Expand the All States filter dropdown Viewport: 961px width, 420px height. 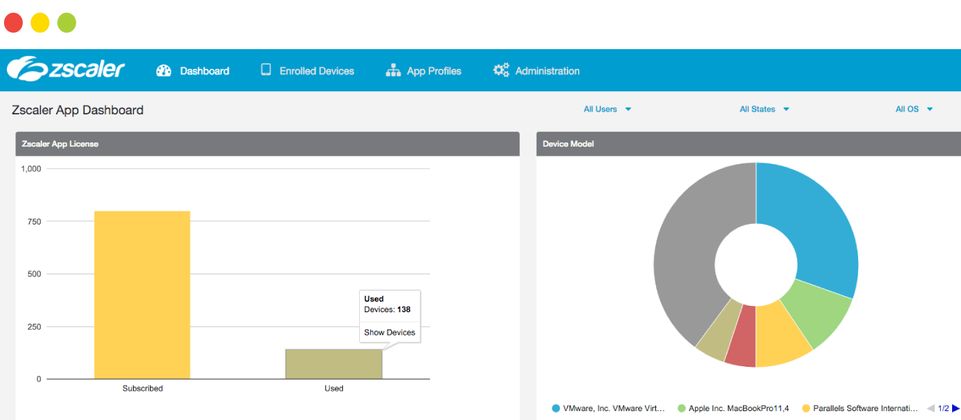(x=764, y=109)
